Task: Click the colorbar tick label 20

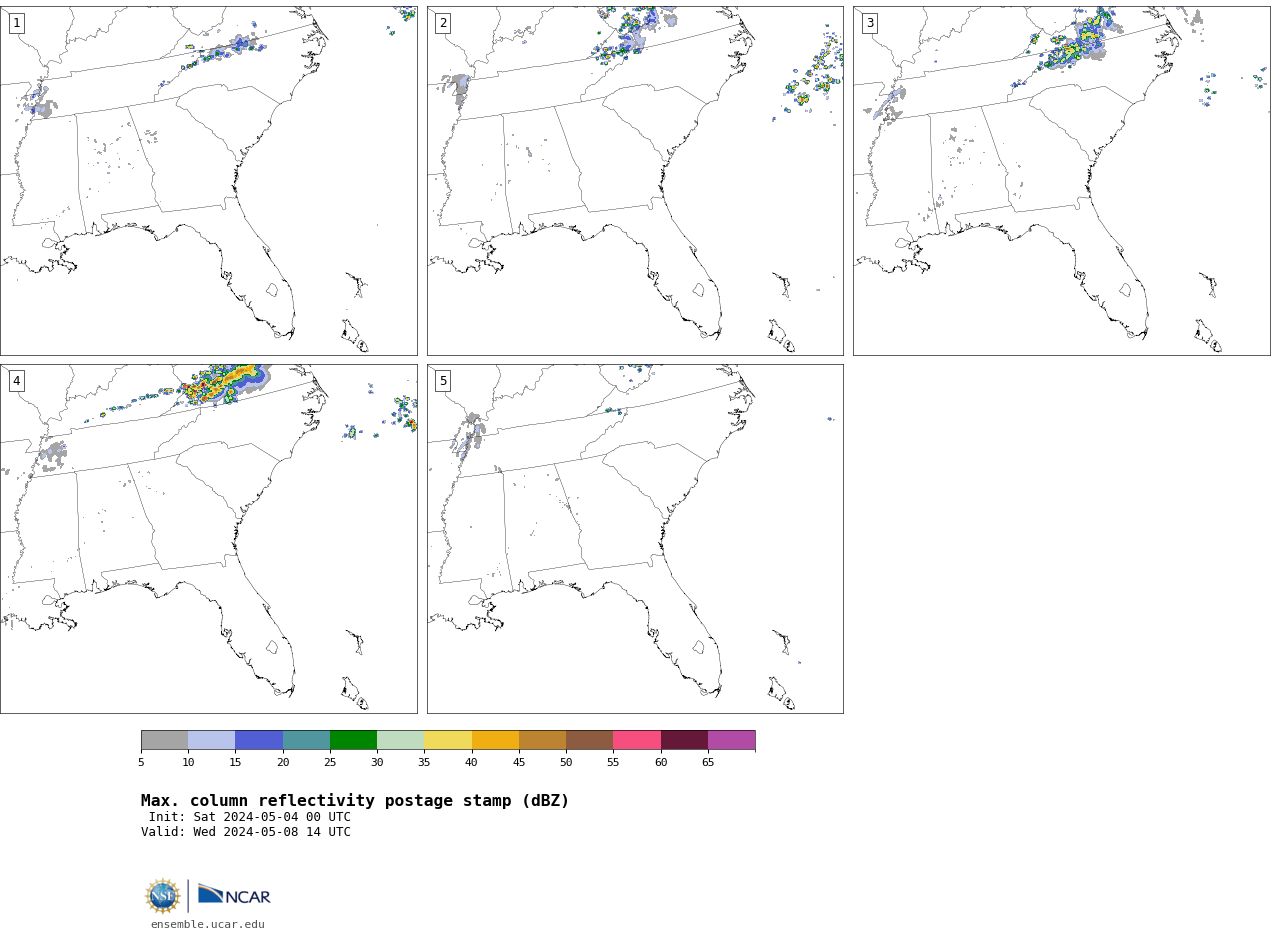Action: click(x=283, y=763)
